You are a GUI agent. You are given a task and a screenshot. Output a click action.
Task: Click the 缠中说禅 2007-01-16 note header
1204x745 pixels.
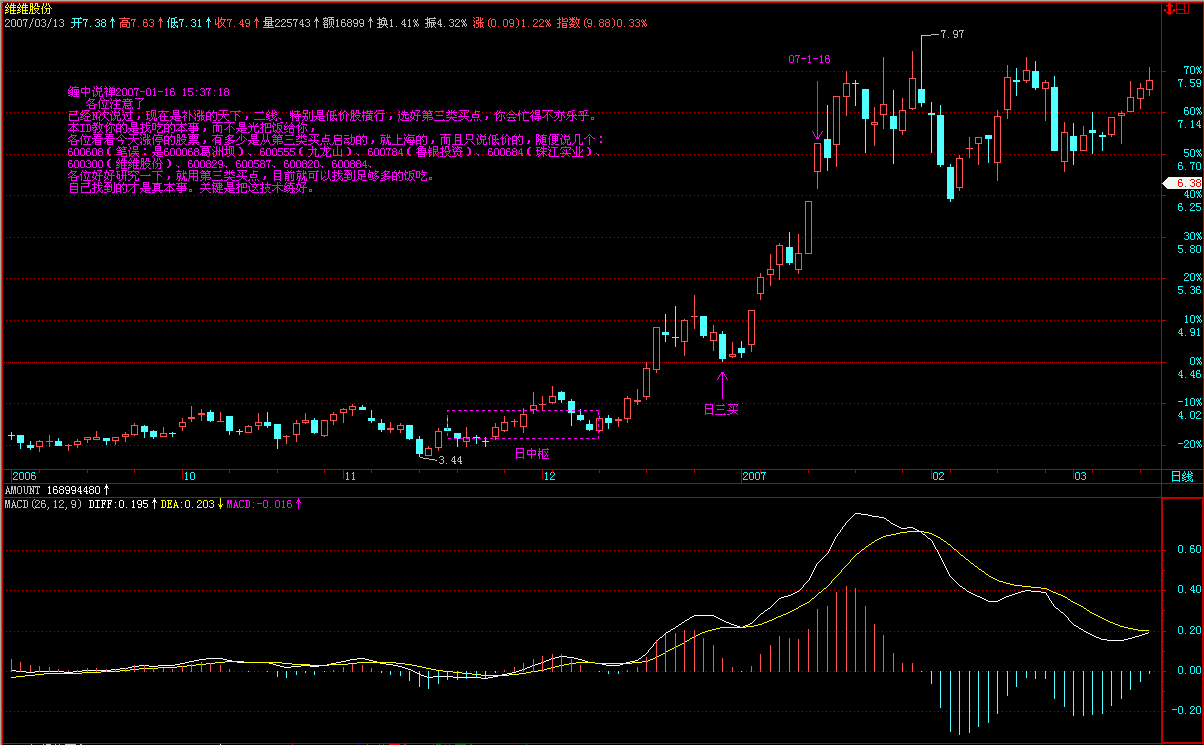pyautogui.click(x=148, y=91)
